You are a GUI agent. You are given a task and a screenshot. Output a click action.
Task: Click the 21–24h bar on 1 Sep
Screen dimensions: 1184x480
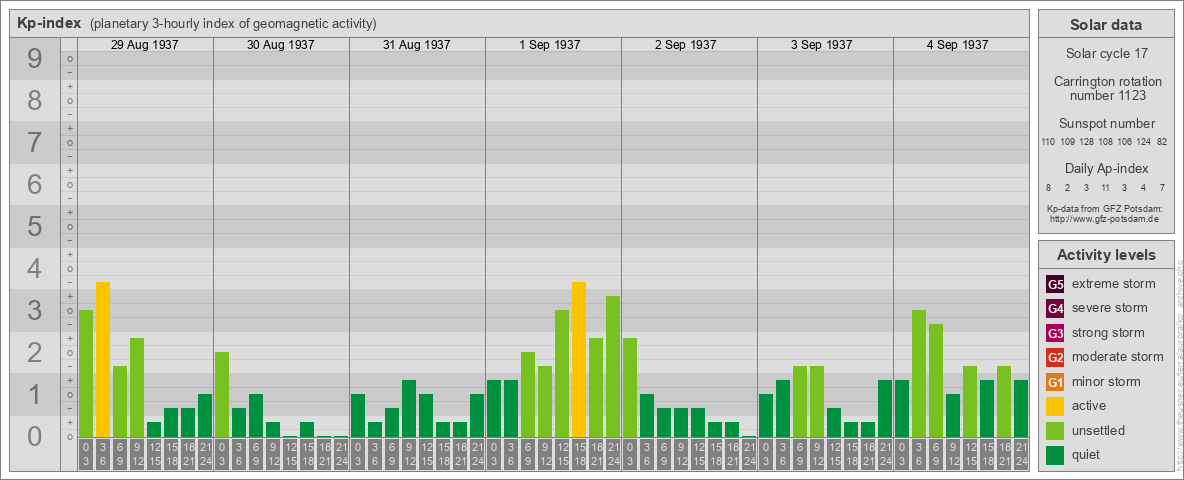point(612,367)
